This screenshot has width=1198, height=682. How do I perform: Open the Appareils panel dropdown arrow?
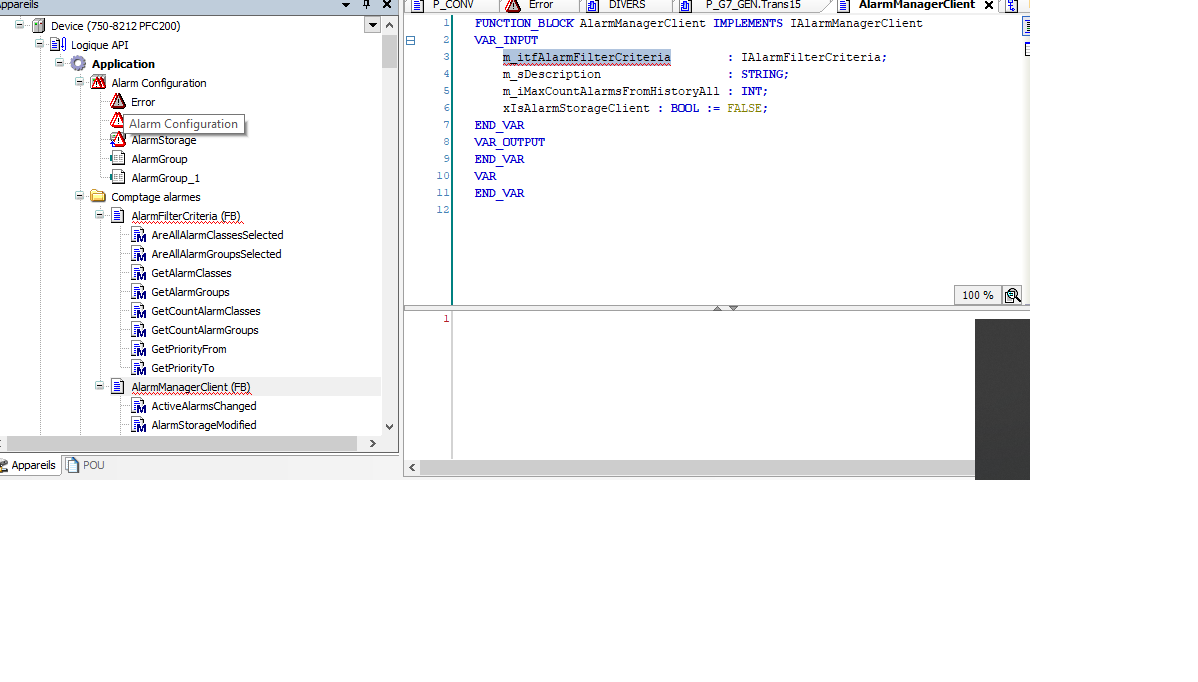(x=345, y=5)
